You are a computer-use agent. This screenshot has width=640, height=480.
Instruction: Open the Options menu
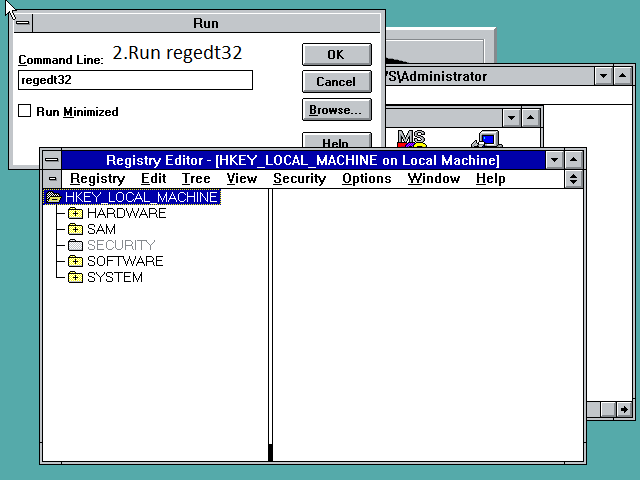click(x=367, y=179)
